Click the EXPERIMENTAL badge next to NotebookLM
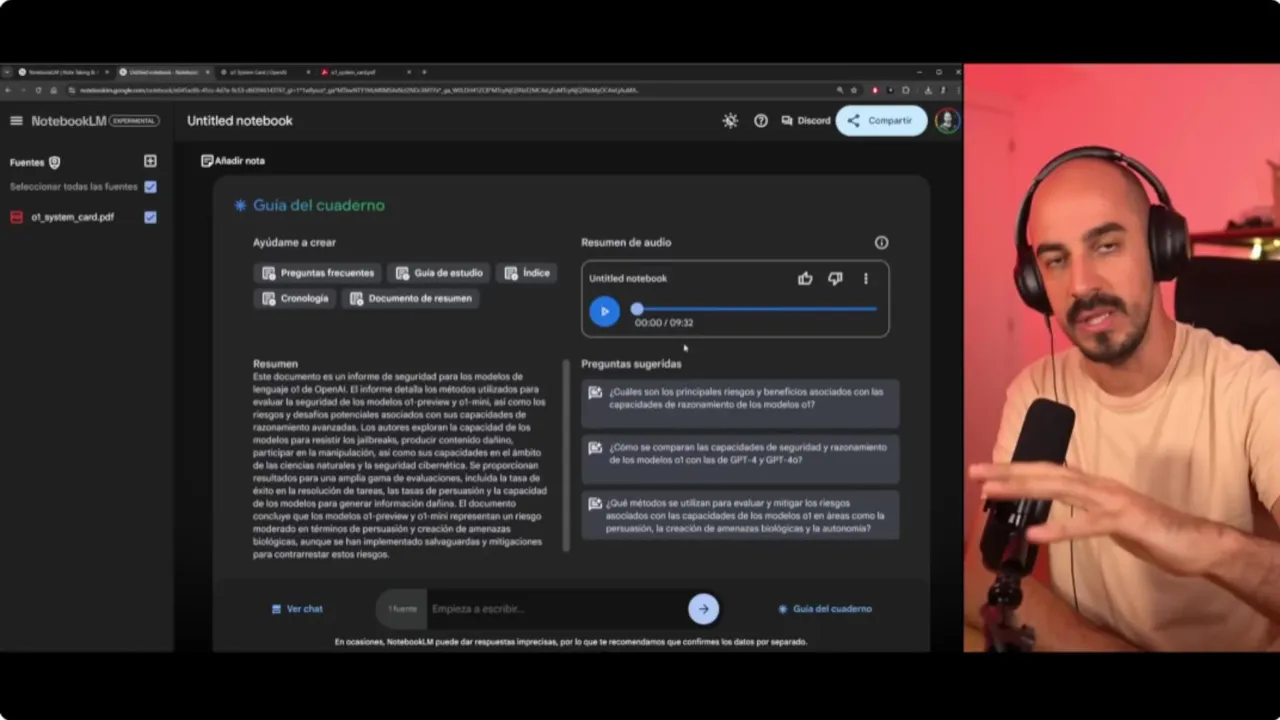 tap(134, 121)
